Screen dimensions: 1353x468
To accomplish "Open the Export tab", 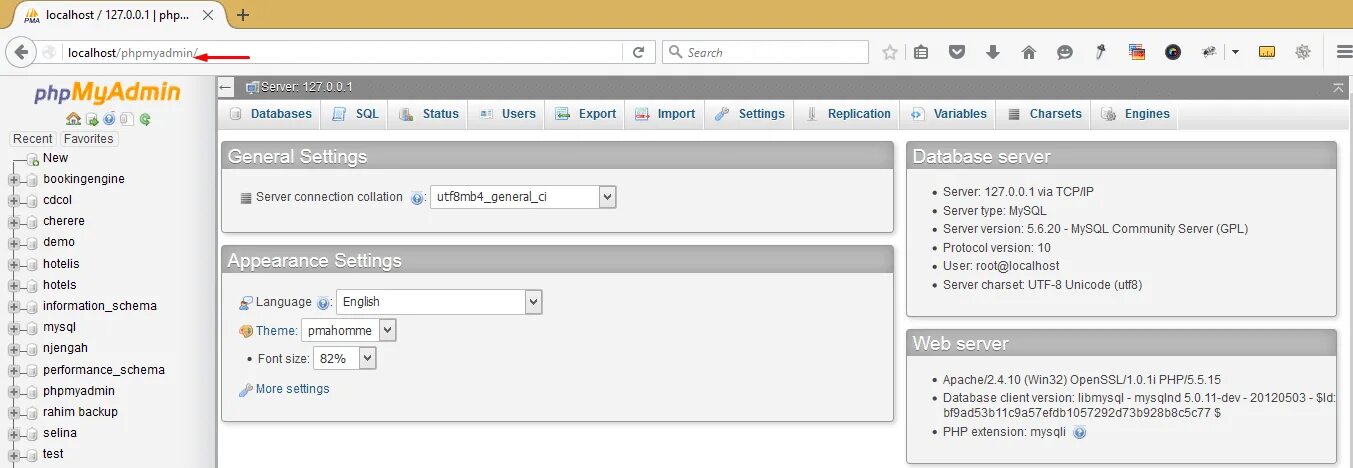I will [x=586, y=114].
